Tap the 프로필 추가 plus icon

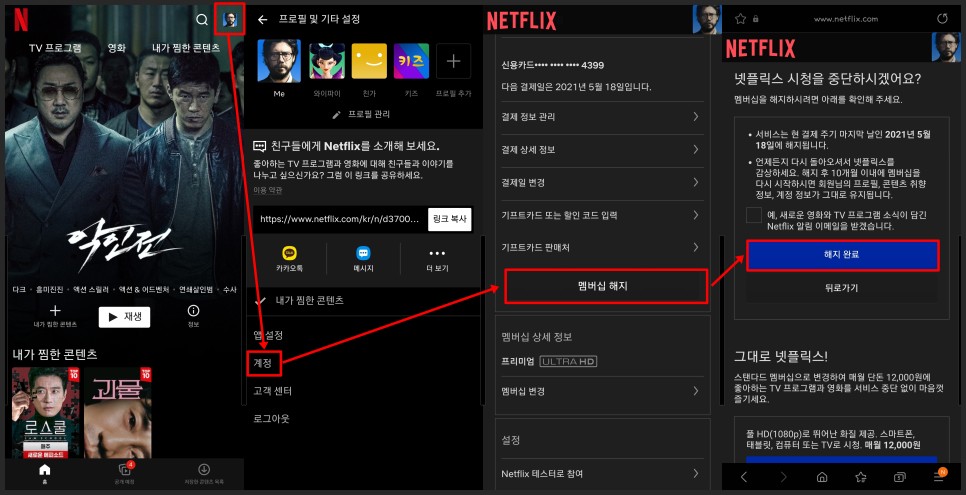[x=453, y=61]
